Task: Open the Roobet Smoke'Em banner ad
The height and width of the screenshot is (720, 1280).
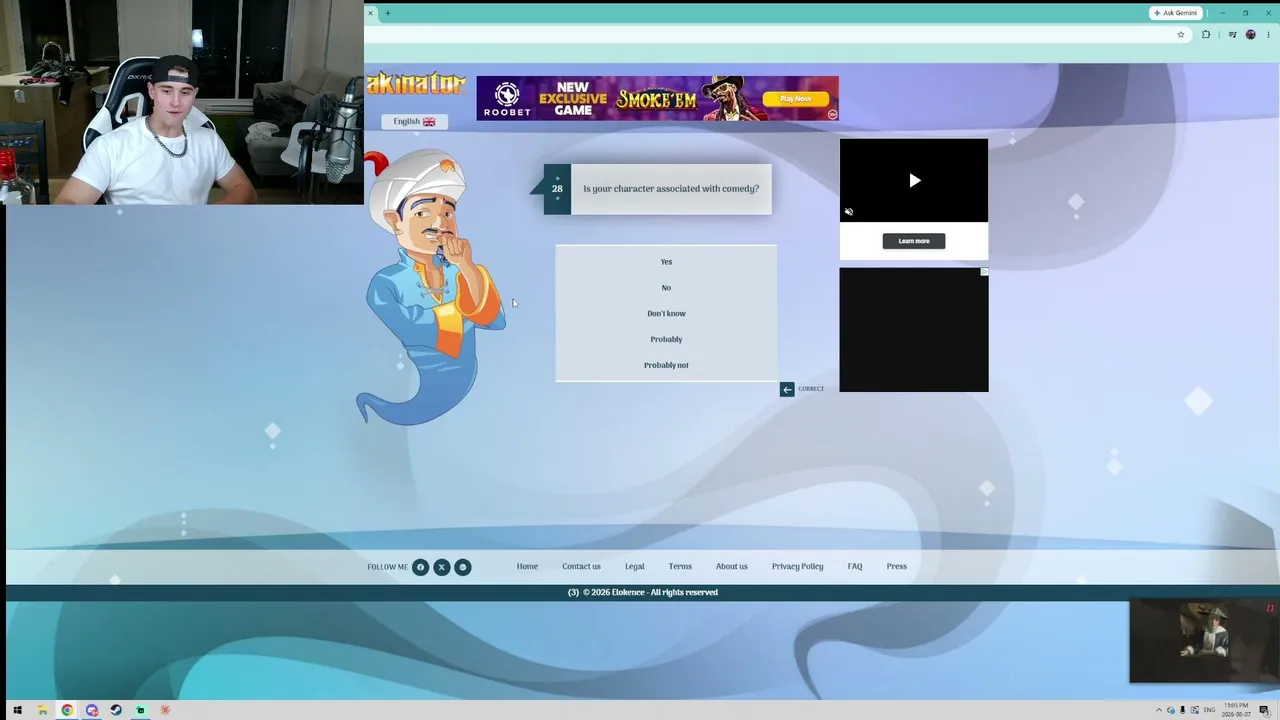Action: [657, 98]
